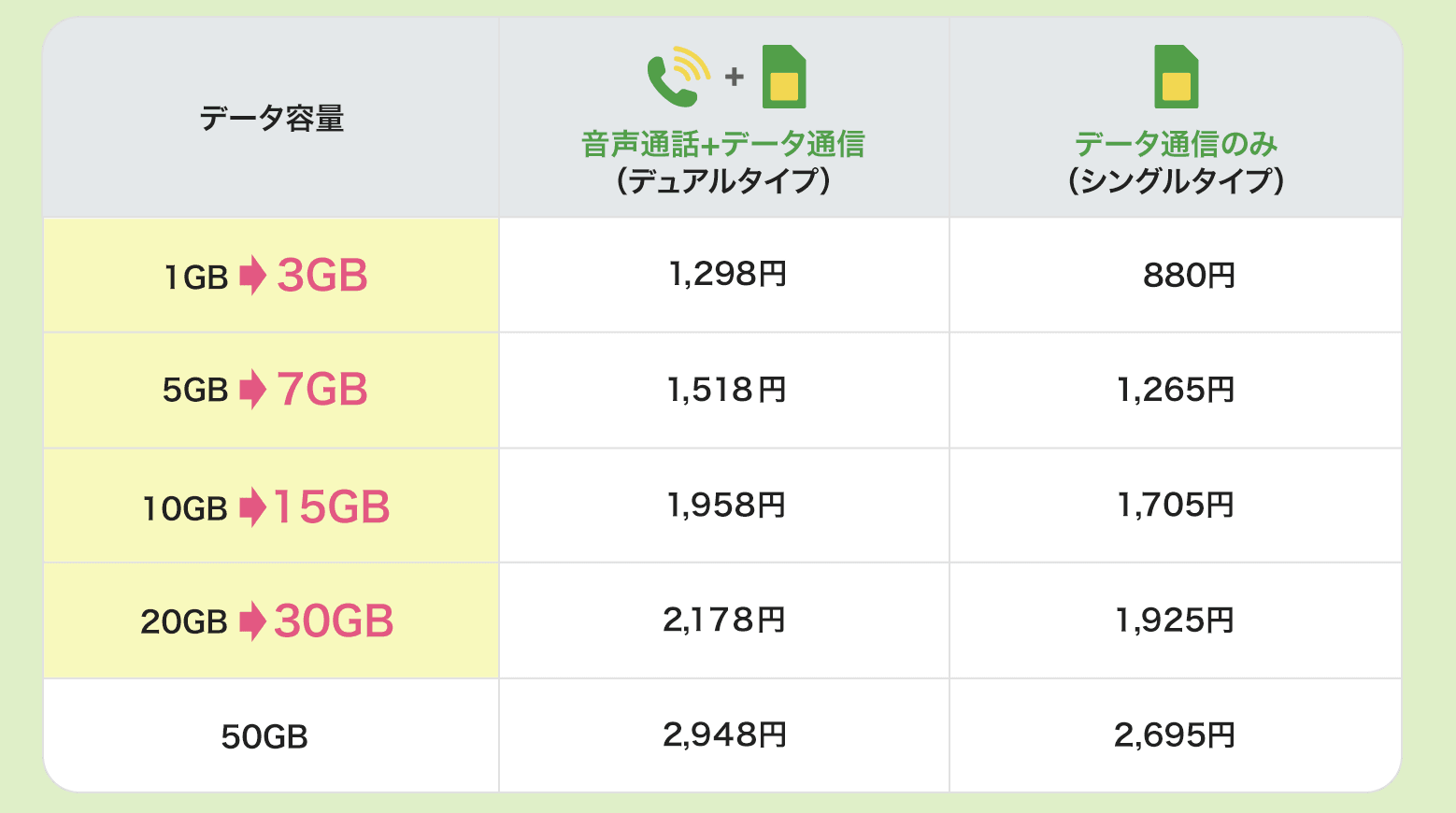Viewport: 1456px width, 813px height.
Task: Click the pink arrow in the 1GB row
Action: click(252, 277)
